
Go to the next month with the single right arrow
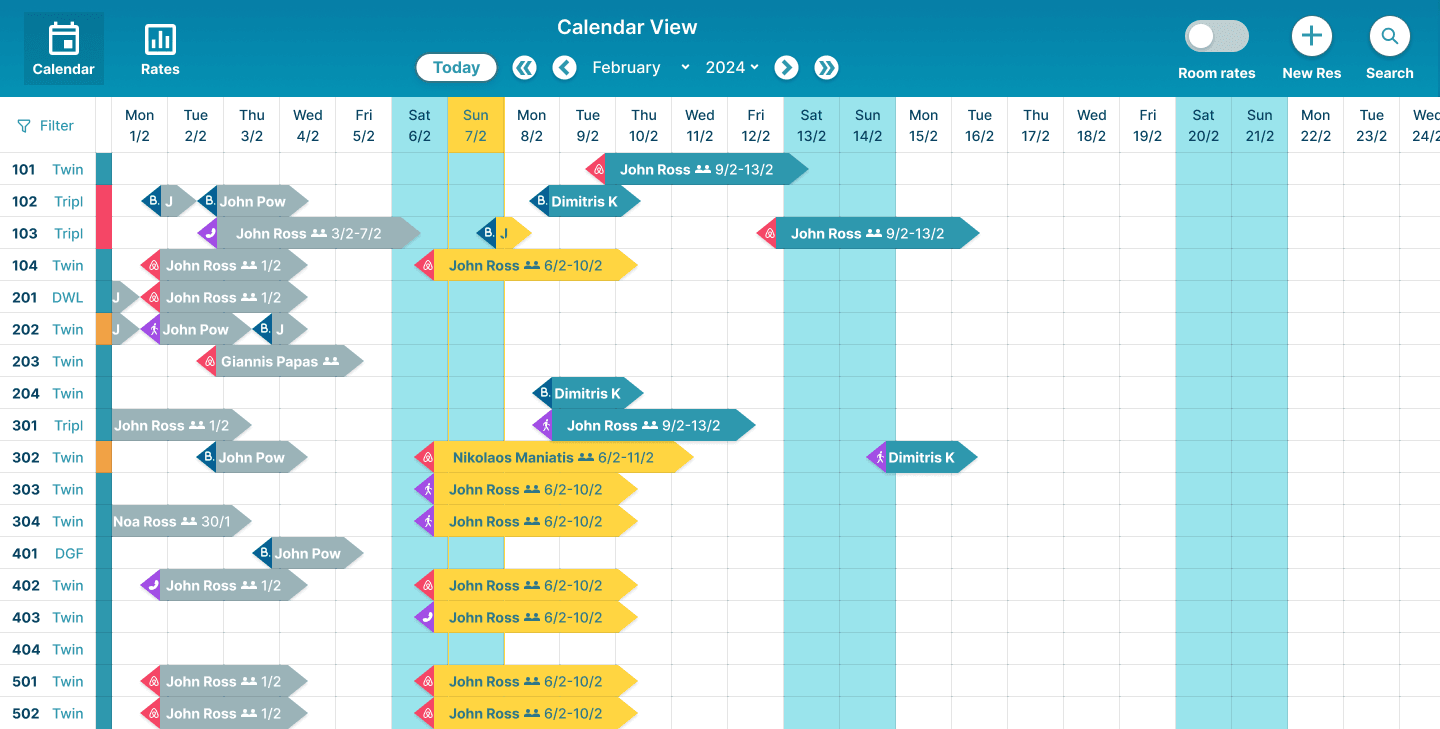[x=786, y=67]
